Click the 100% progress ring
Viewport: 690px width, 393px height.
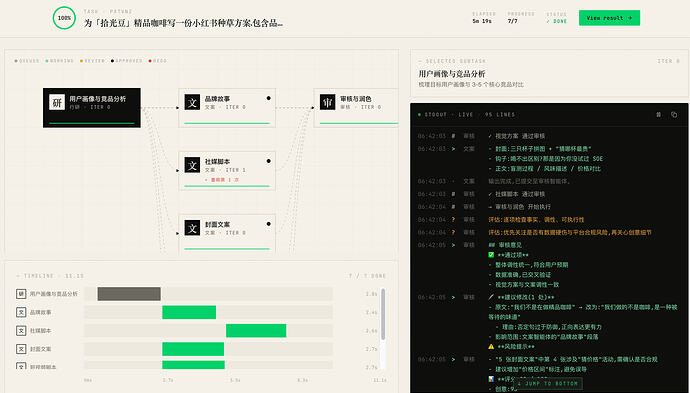click(x=64, y=18)
